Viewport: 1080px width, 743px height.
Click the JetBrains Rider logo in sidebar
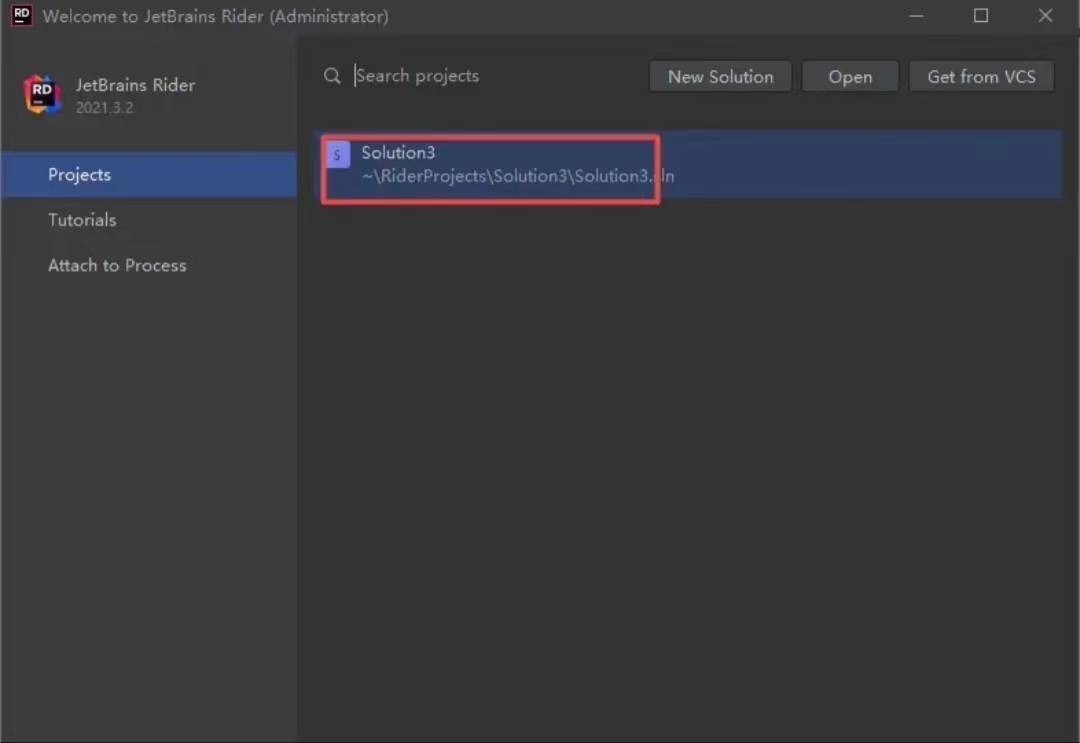click(42, 94)
